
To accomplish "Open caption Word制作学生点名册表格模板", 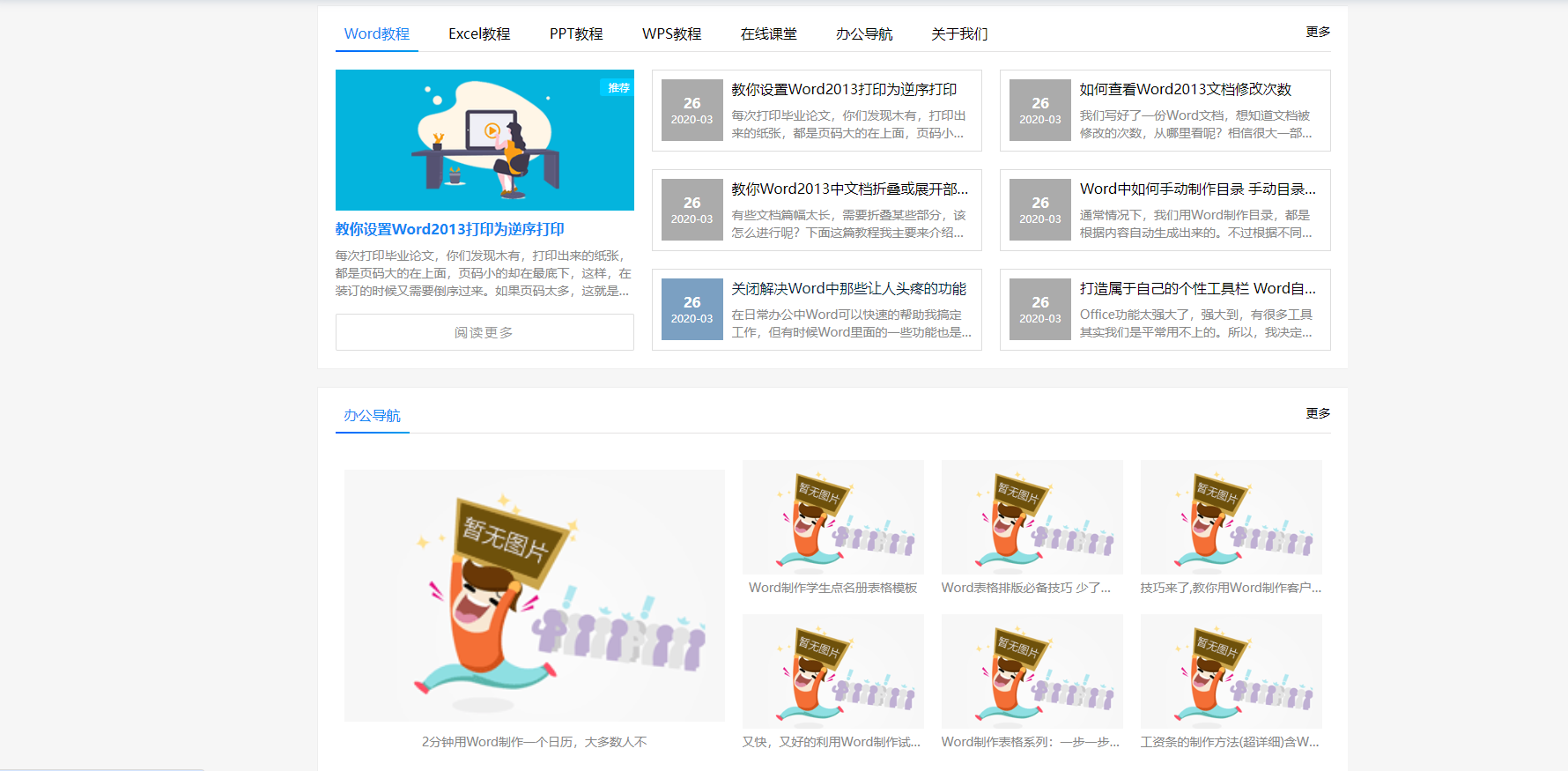I will [x=833, y=588].
